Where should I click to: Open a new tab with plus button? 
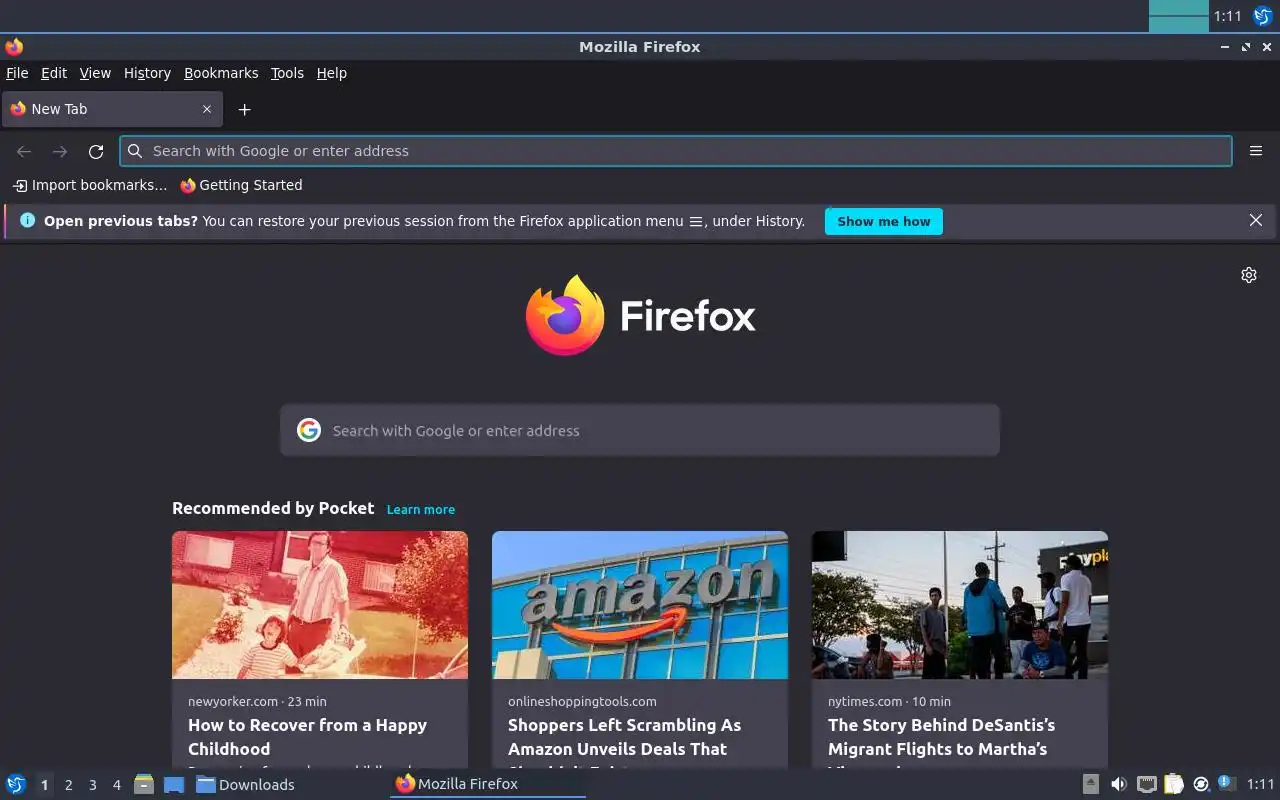(x=244, y=109)
